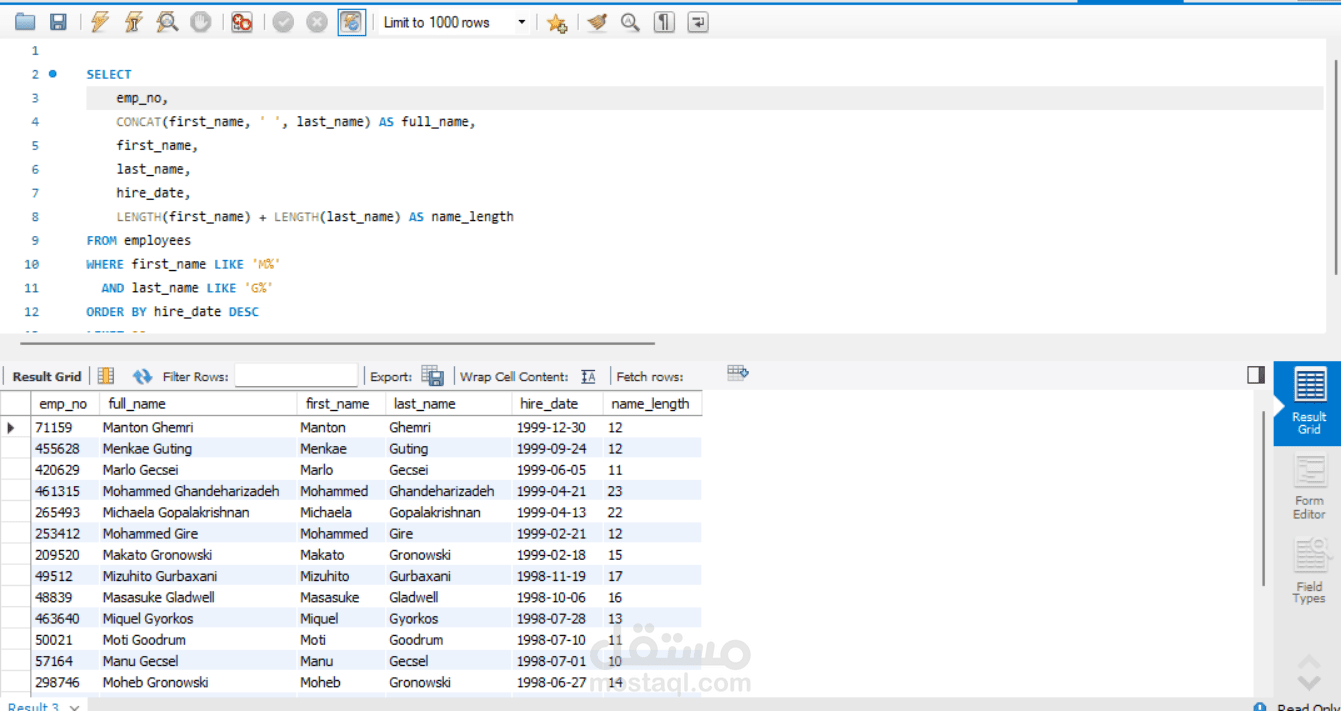Toggle Wrap Cell Content
This screenshot has height=711, width=1341.
pos(588,376)
